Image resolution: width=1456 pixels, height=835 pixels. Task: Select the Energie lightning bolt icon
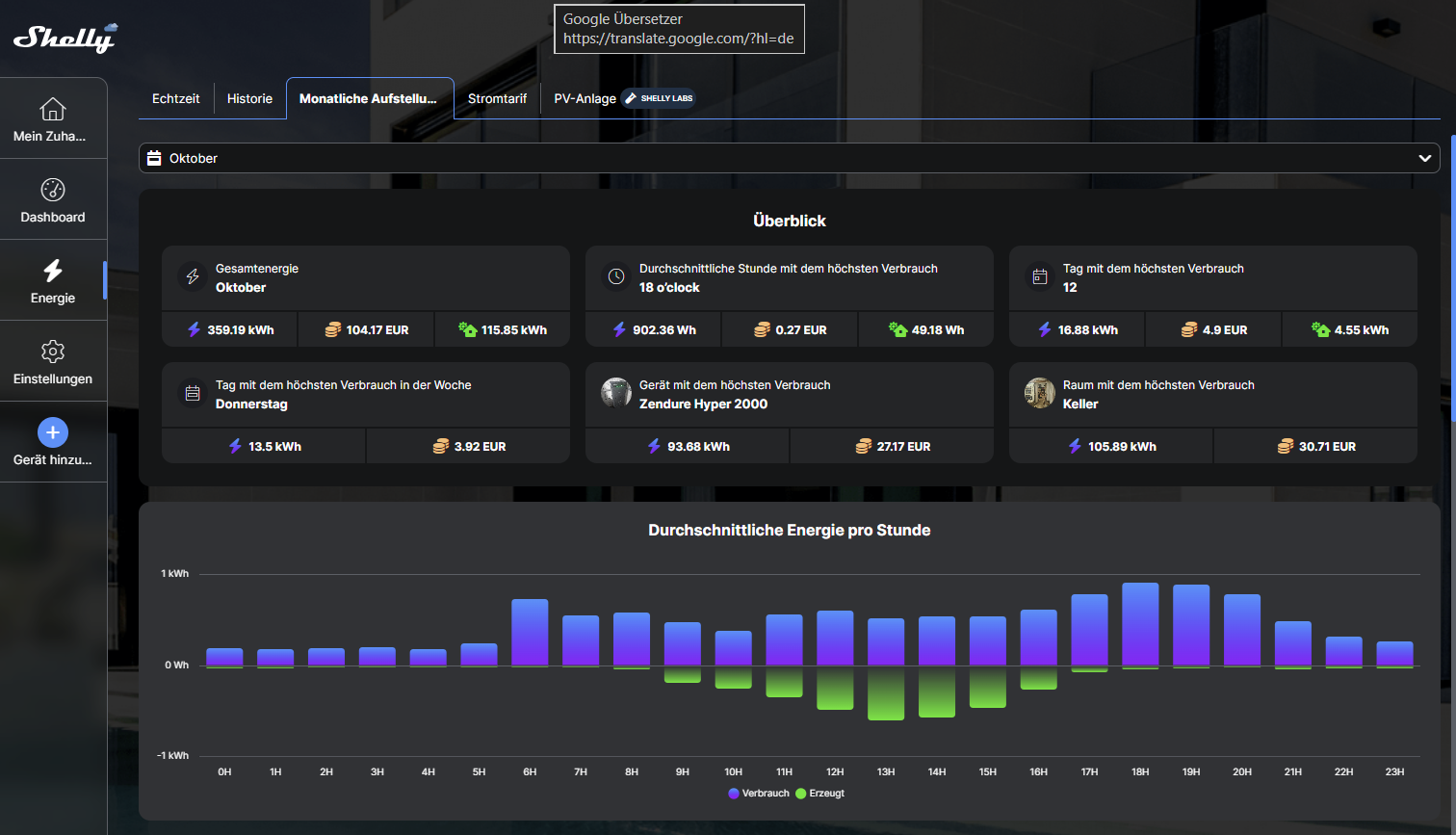click(x=53, y=271)
